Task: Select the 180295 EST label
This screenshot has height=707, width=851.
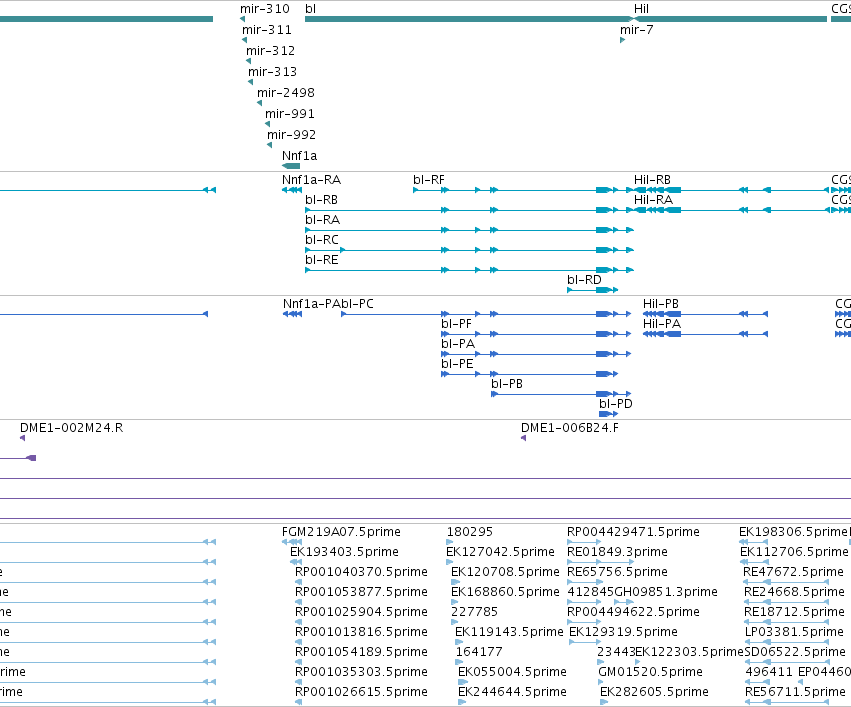Action: point(470,532)
